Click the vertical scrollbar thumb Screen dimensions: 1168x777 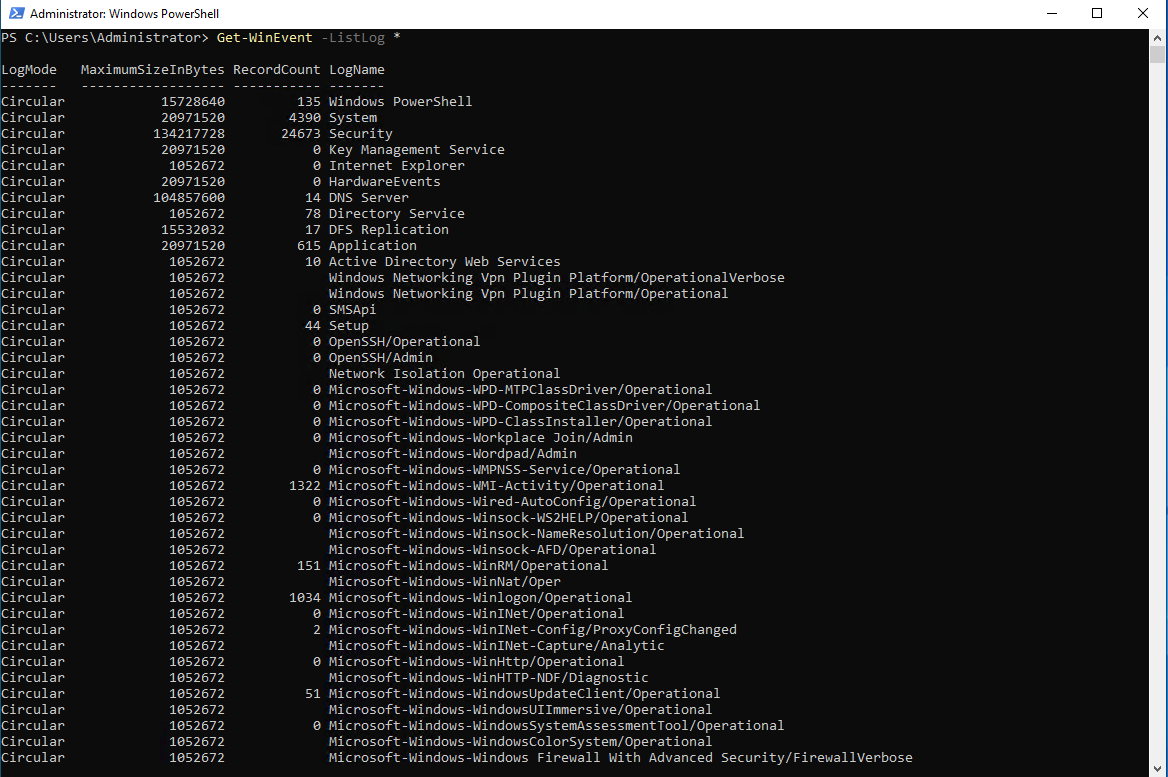pyautogui.click(x=1157, y=56)
